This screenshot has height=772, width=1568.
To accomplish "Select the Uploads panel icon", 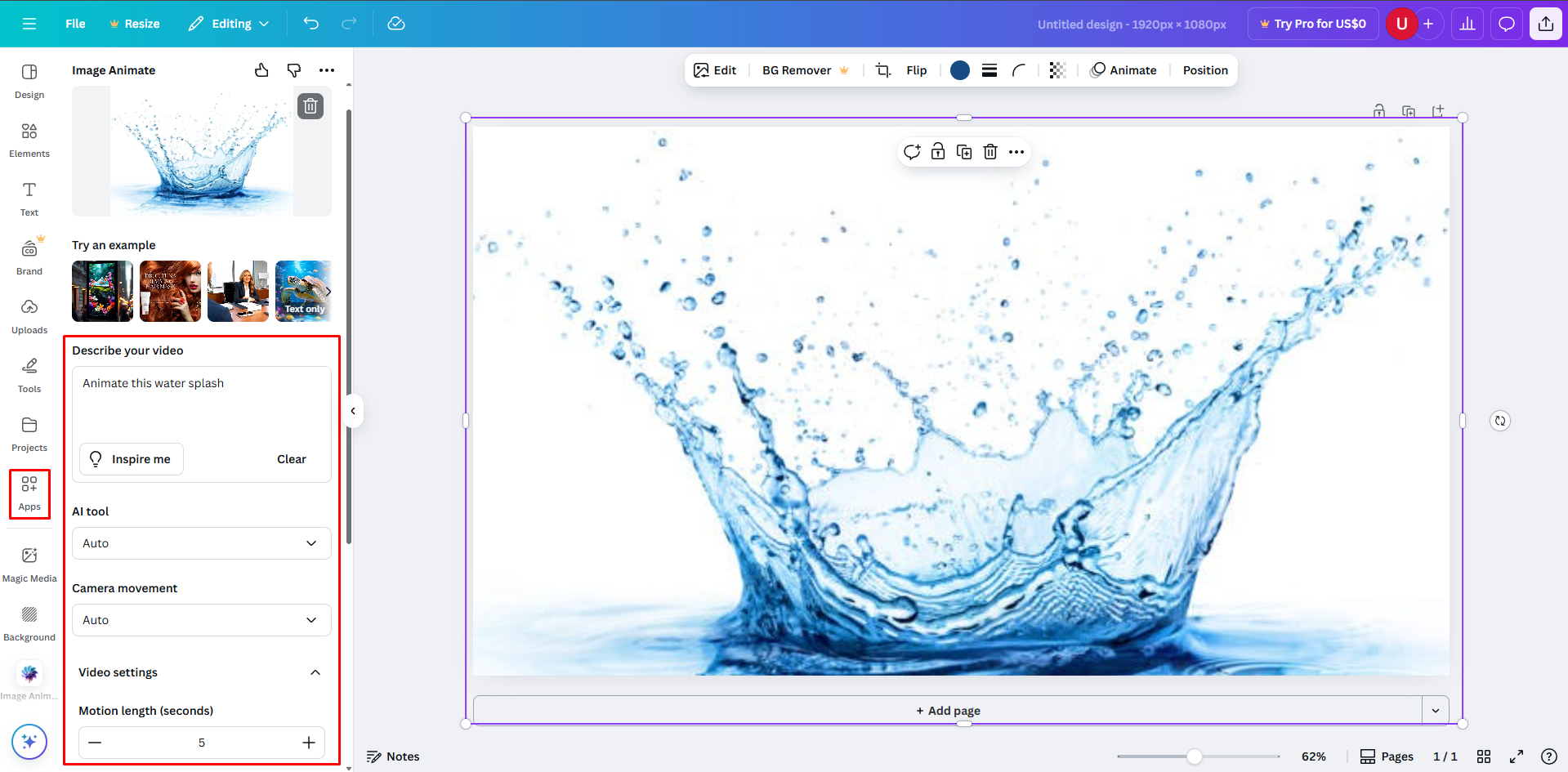I will [29, 315].
